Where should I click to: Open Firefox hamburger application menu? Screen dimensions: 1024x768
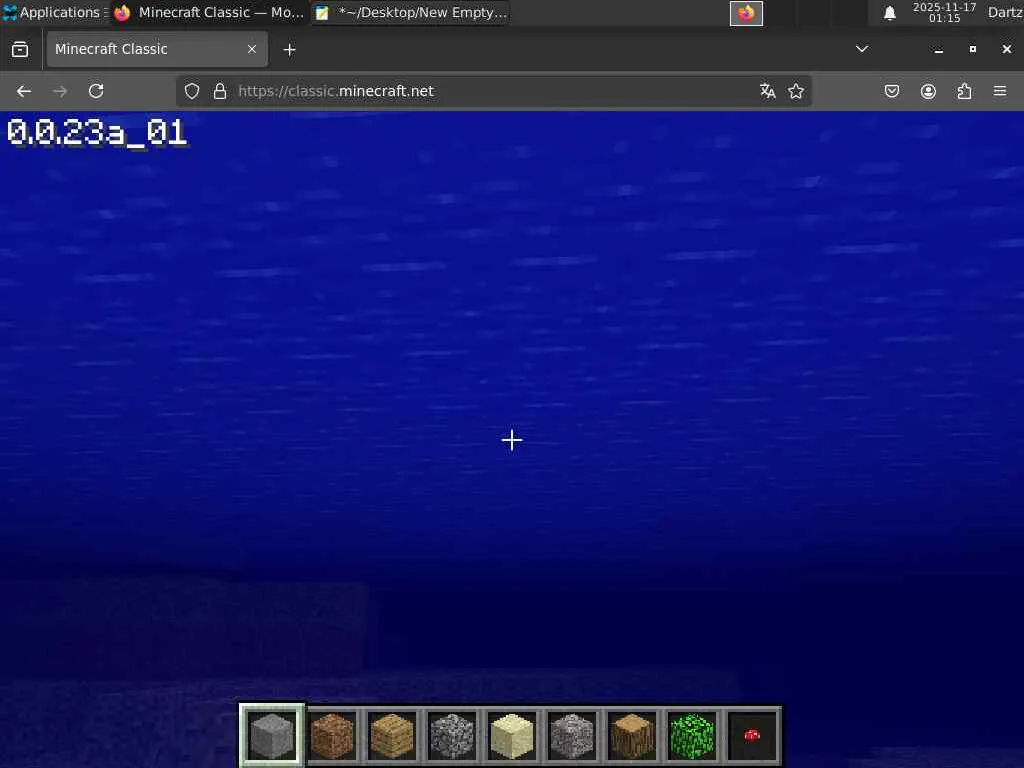click(1000, 91)
